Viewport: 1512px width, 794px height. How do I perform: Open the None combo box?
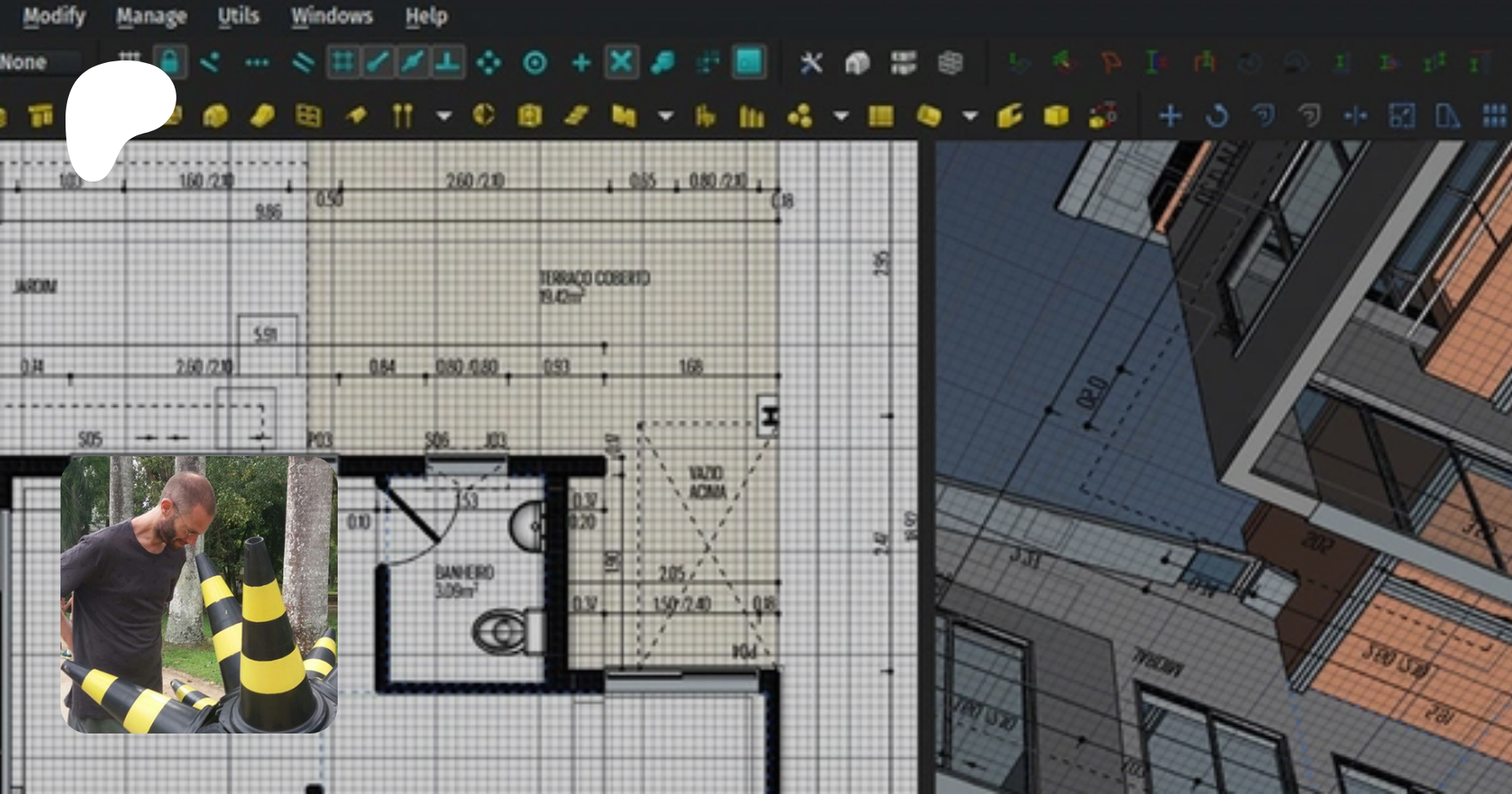pyautogui.click(x=38, y=62)
